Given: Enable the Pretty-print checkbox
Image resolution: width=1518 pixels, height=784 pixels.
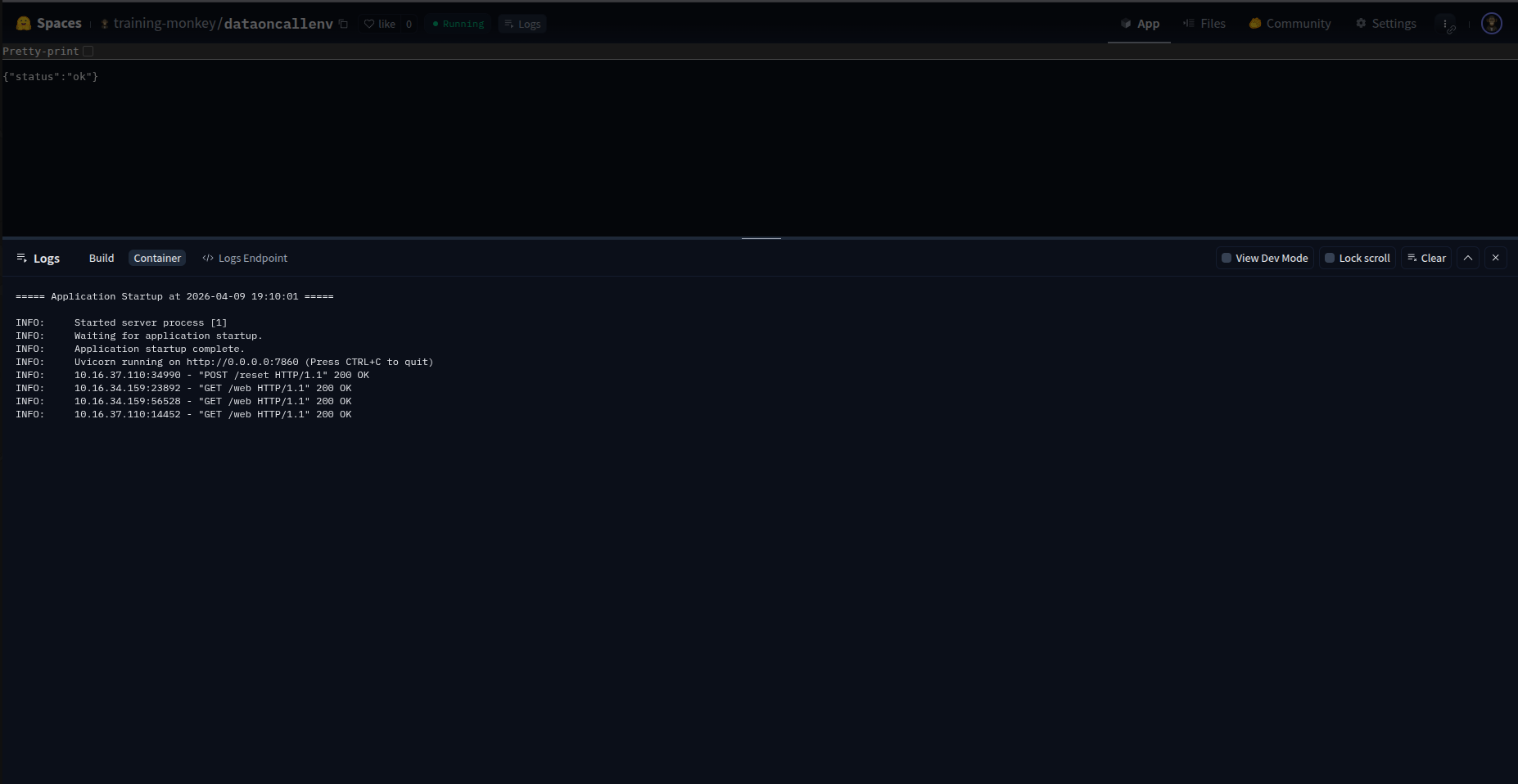Looking at the screenshot, I should (88, 51).
